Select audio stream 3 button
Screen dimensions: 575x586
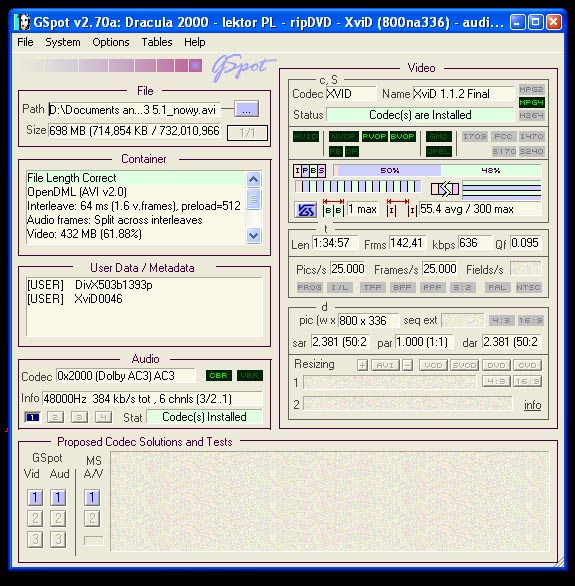pos(79,417)
